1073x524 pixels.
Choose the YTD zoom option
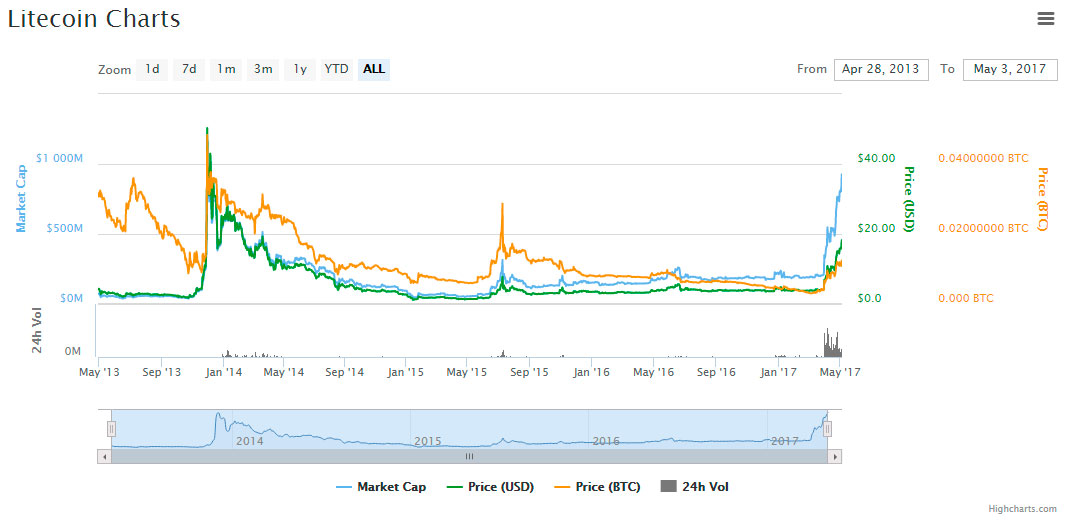pyautogui.click(x=337, y=69)
